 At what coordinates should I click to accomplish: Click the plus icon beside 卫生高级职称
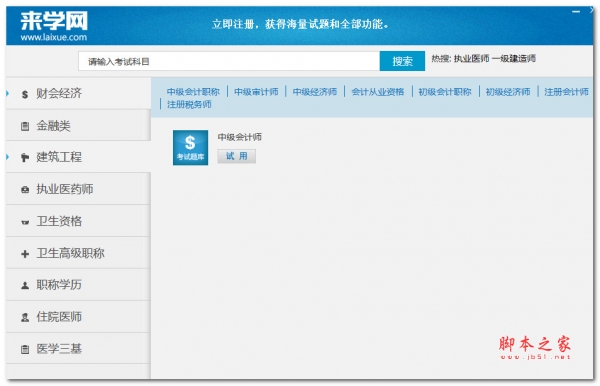tap(25, 254)
